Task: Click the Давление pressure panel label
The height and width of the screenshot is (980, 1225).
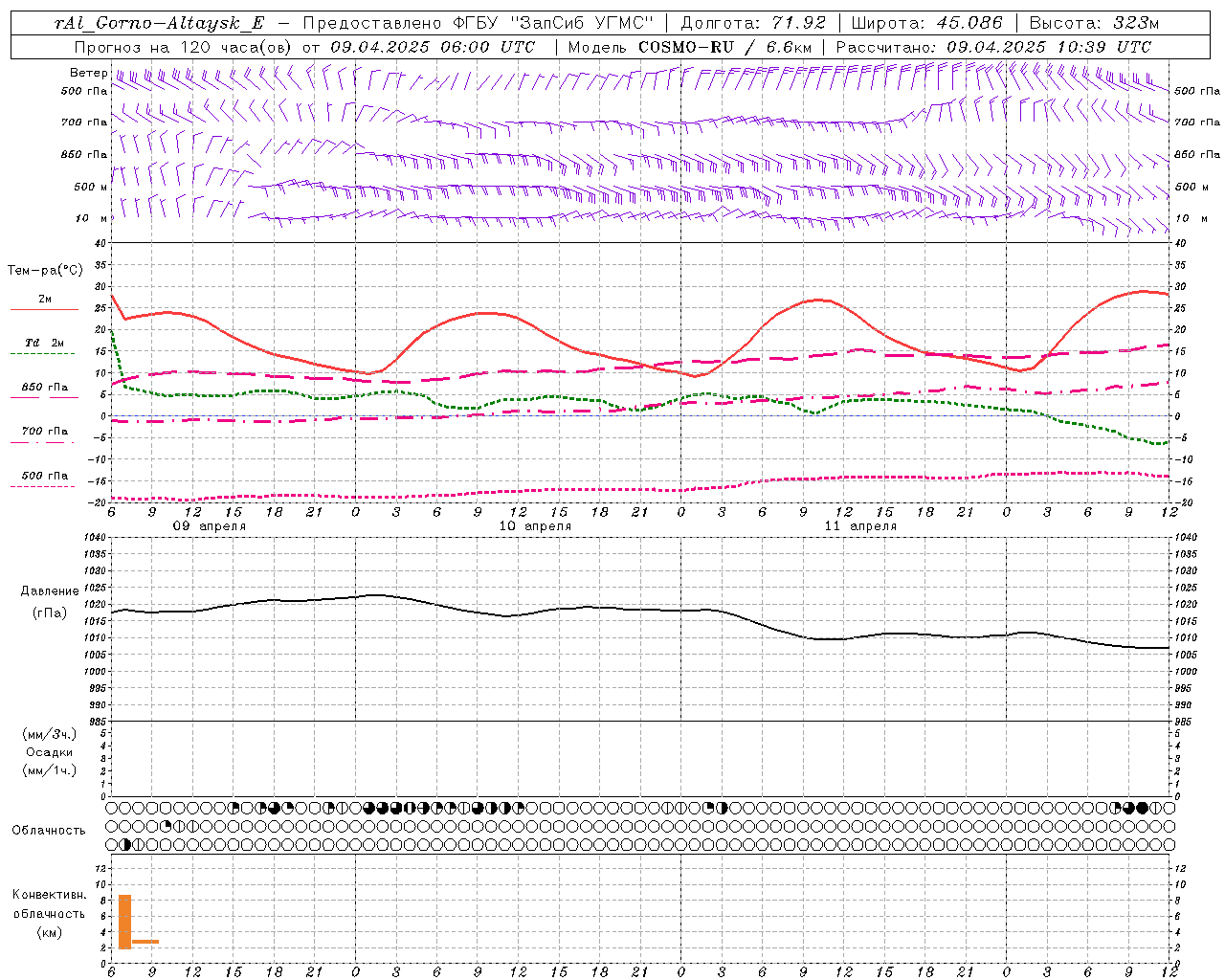Action: tap(50, 591)
